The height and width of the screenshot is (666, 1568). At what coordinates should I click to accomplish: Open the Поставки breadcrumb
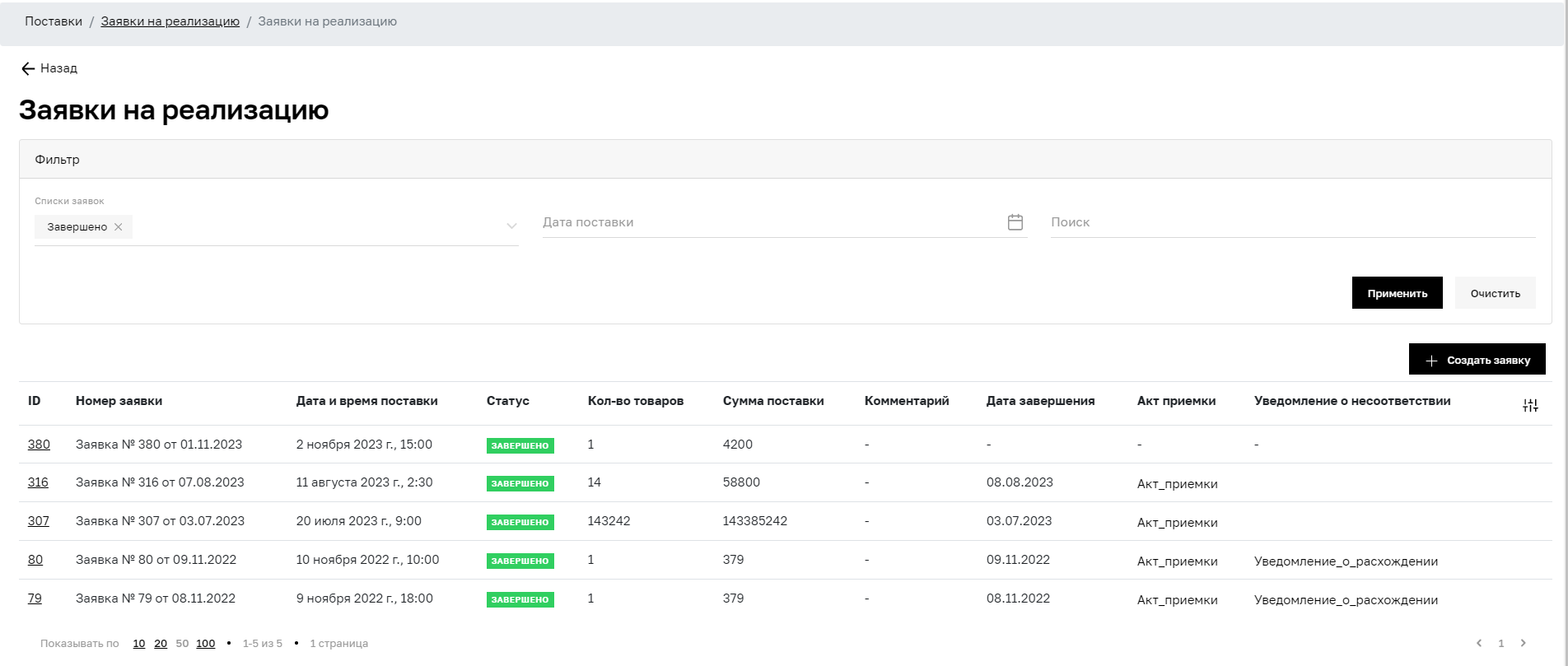pyautogui.click(x=54, y=21)
